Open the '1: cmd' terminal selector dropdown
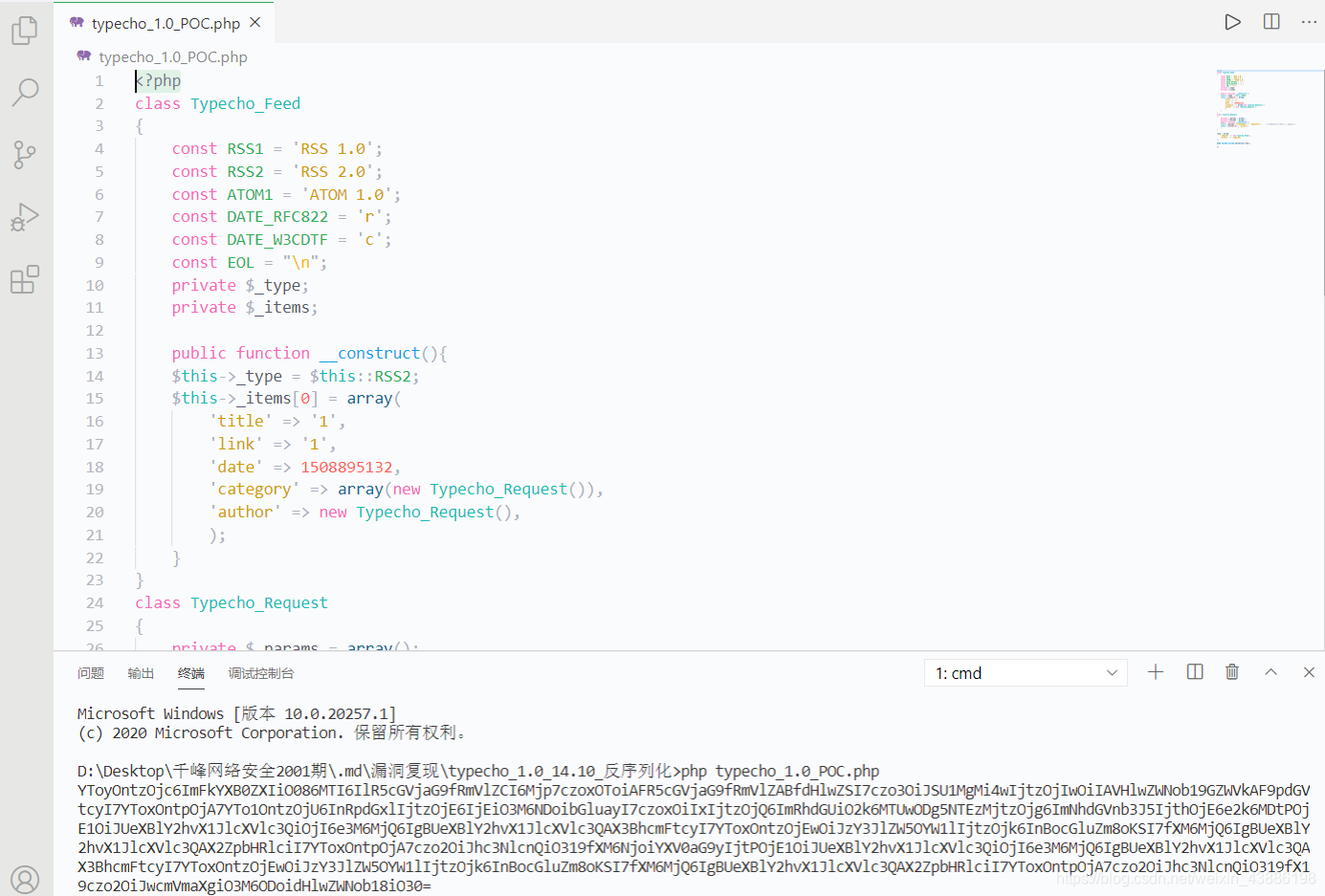The image size is (1325, 896). [1026, 673]
